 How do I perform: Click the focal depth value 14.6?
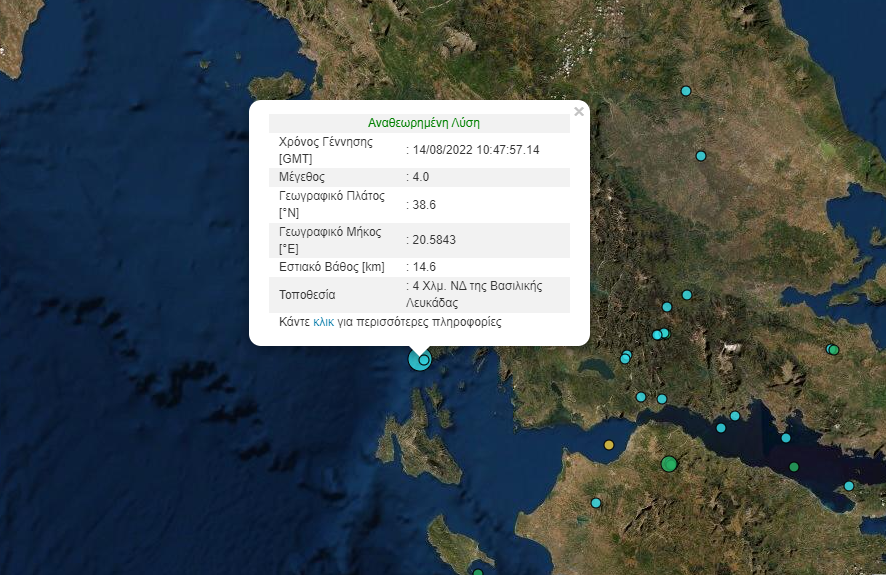click(424, 267)
